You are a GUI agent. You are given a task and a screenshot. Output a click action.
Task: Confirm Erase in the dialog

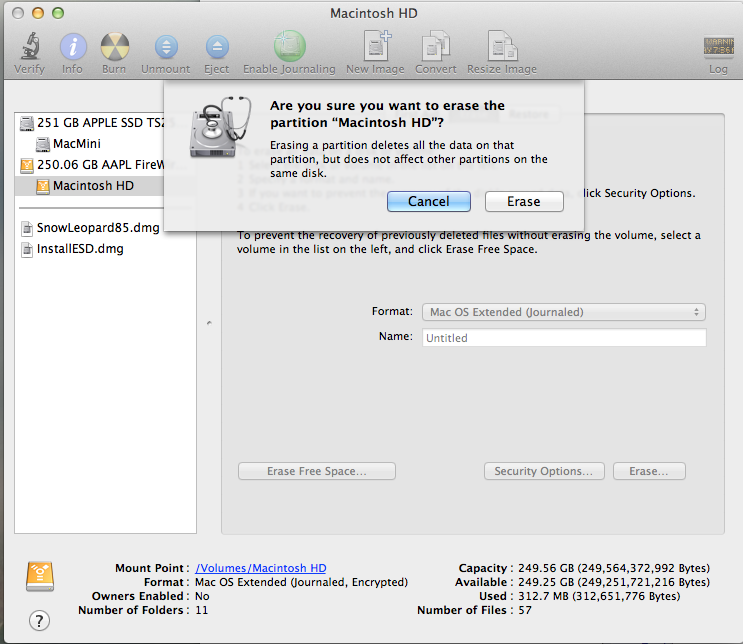click(x=524, y=201)
